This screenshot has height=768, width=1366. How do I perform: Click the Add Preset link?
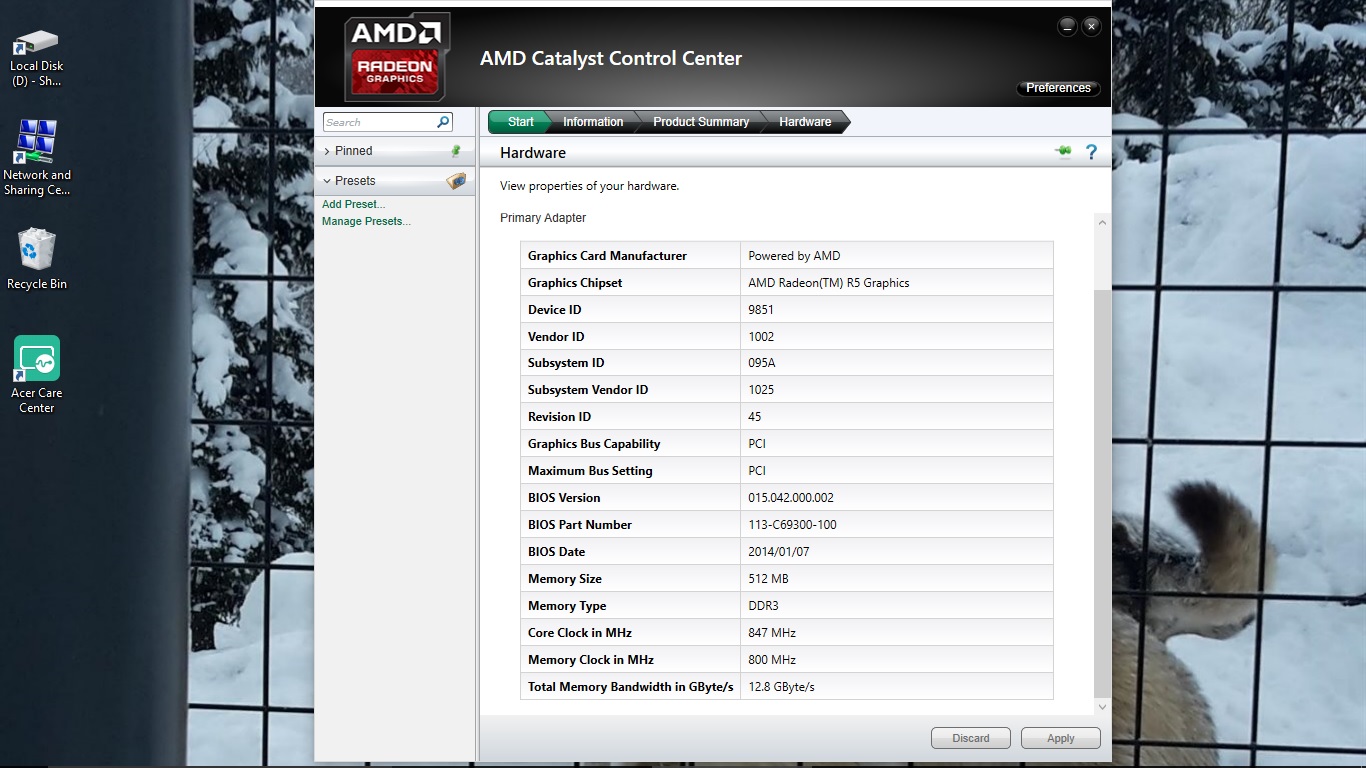point(353,204)
